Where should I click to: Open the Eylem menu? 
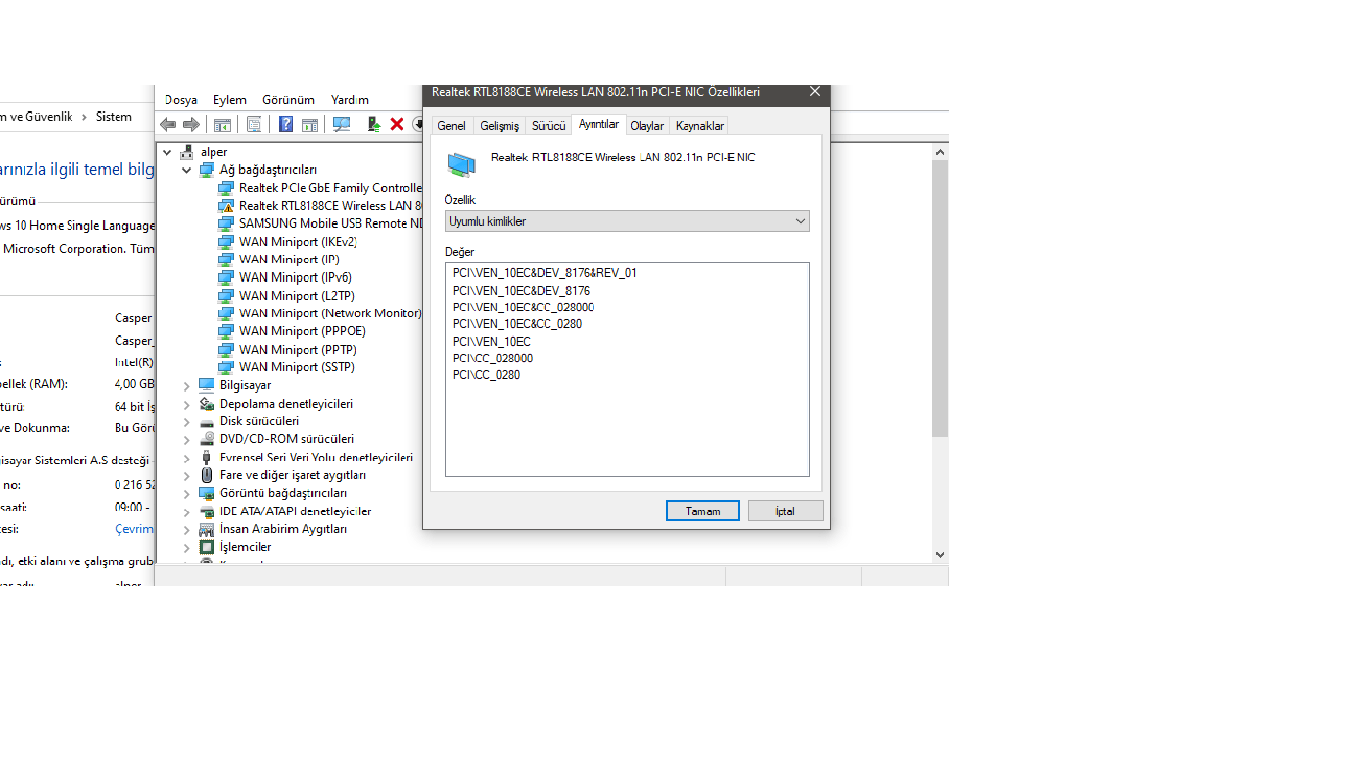click(229, 100)
